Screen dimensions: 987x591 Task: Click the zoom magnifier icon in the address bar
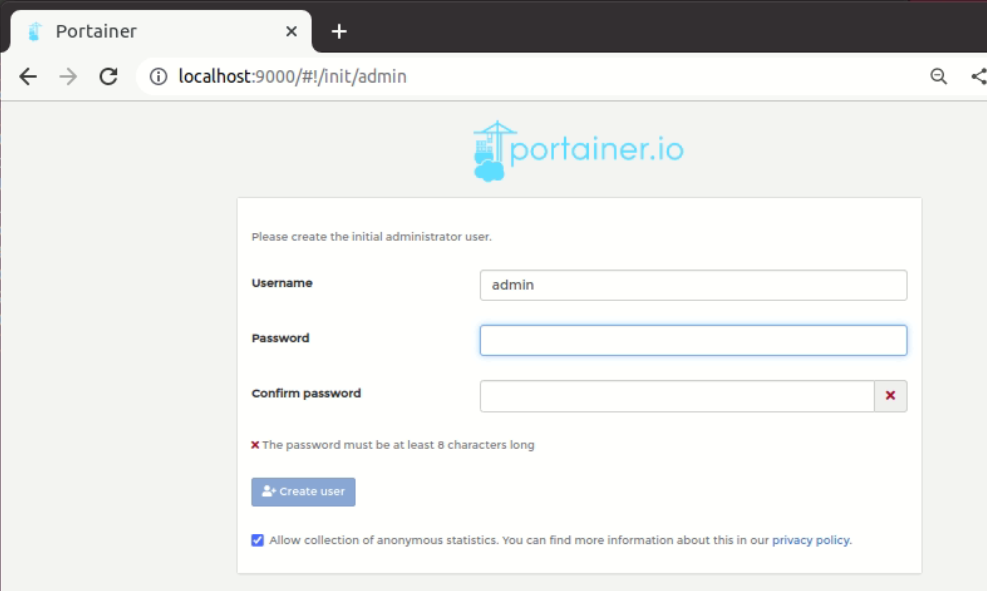[x=938, y=76]
